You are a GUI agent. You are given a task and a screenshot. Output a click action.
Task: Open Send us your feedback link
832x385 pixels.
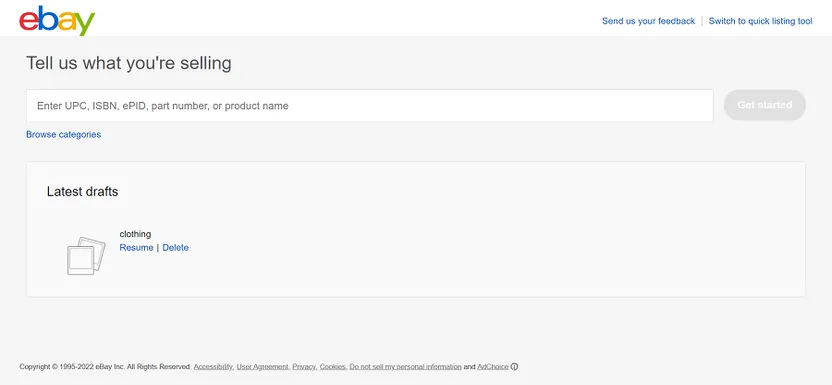pos(648,21)
